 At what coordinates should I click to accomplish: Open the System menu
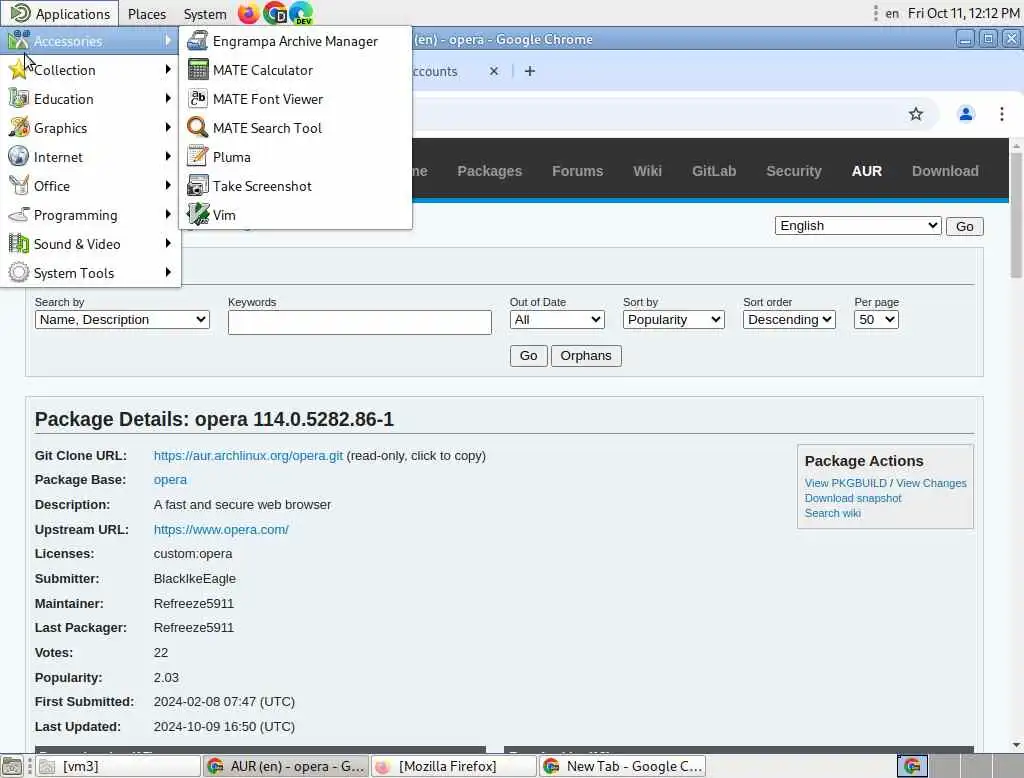[204, 14]
